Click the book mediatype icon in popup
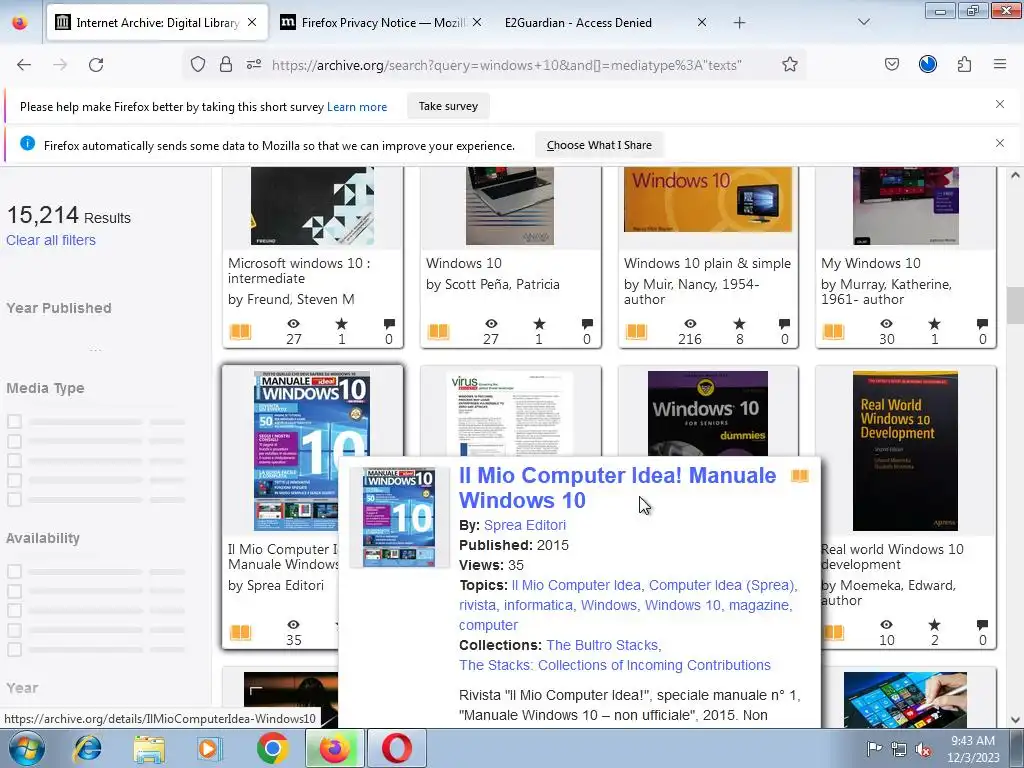Viewport: 1024px width, 768px height. (x=800, y=476)
